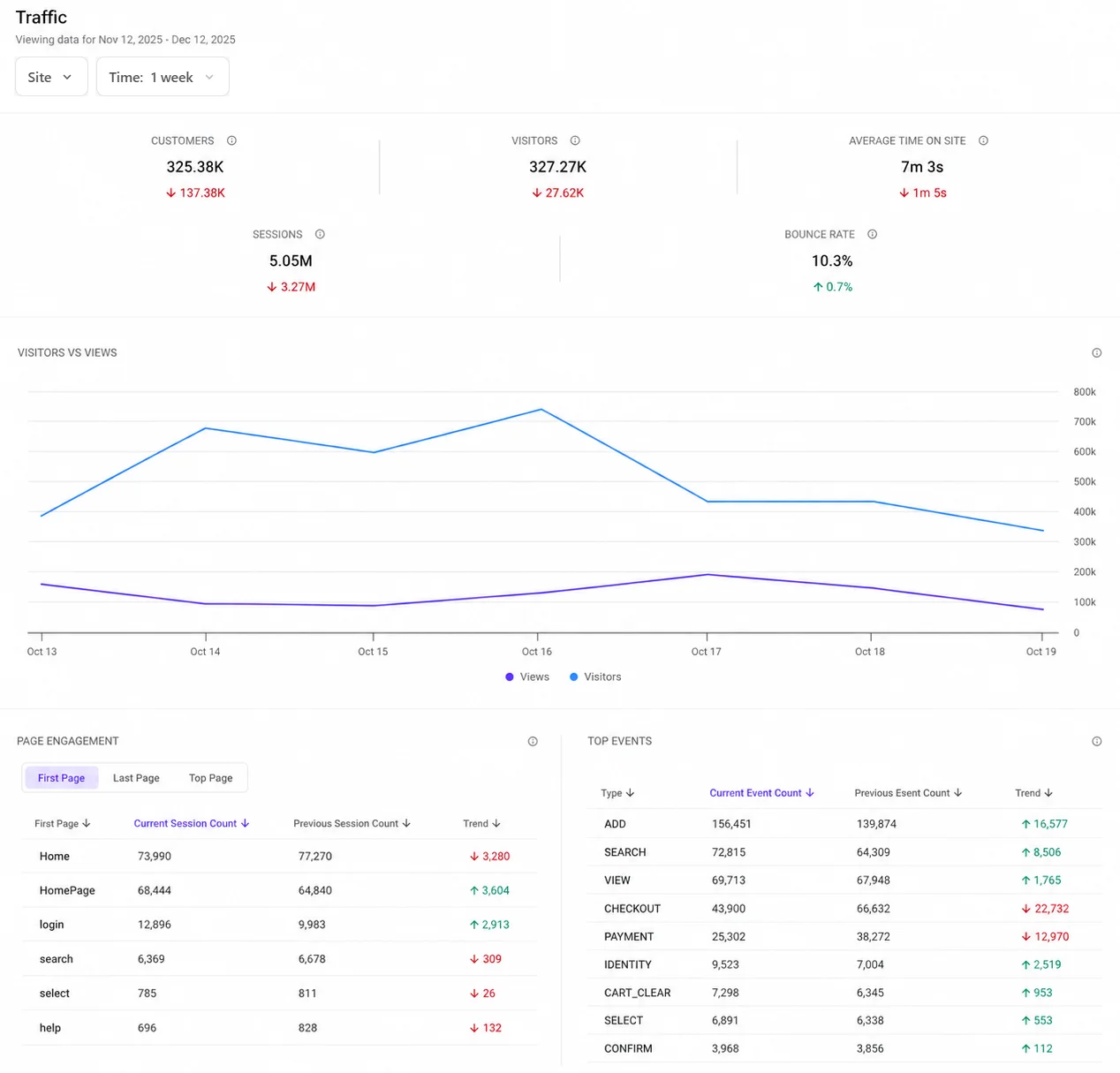The height and width of the screenshot is (1073, 1120).
Task: Click the Top Events info icon
Action: 1096,742
